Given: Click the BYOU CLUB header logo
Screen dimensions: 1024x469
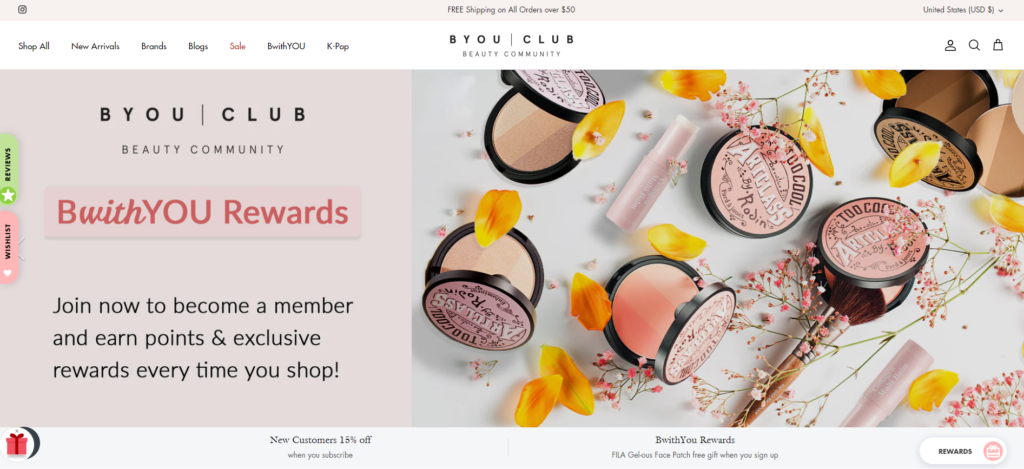Looking at the screenshot, I should pos(512,45).
